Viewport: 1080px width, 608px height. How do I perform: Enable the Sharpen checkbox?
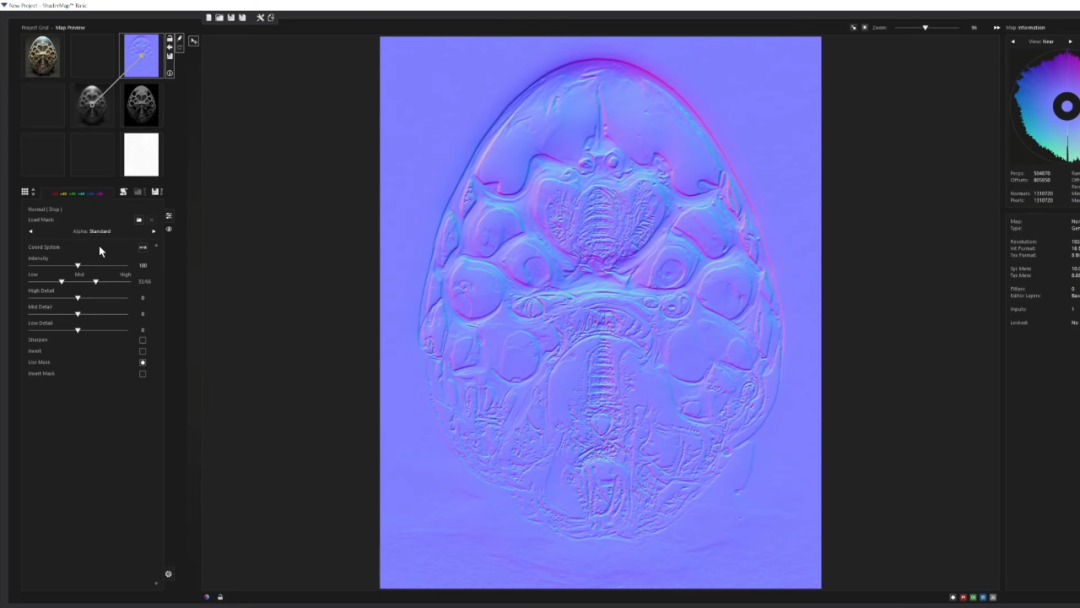pyautogui.click(x=143, y=340)
